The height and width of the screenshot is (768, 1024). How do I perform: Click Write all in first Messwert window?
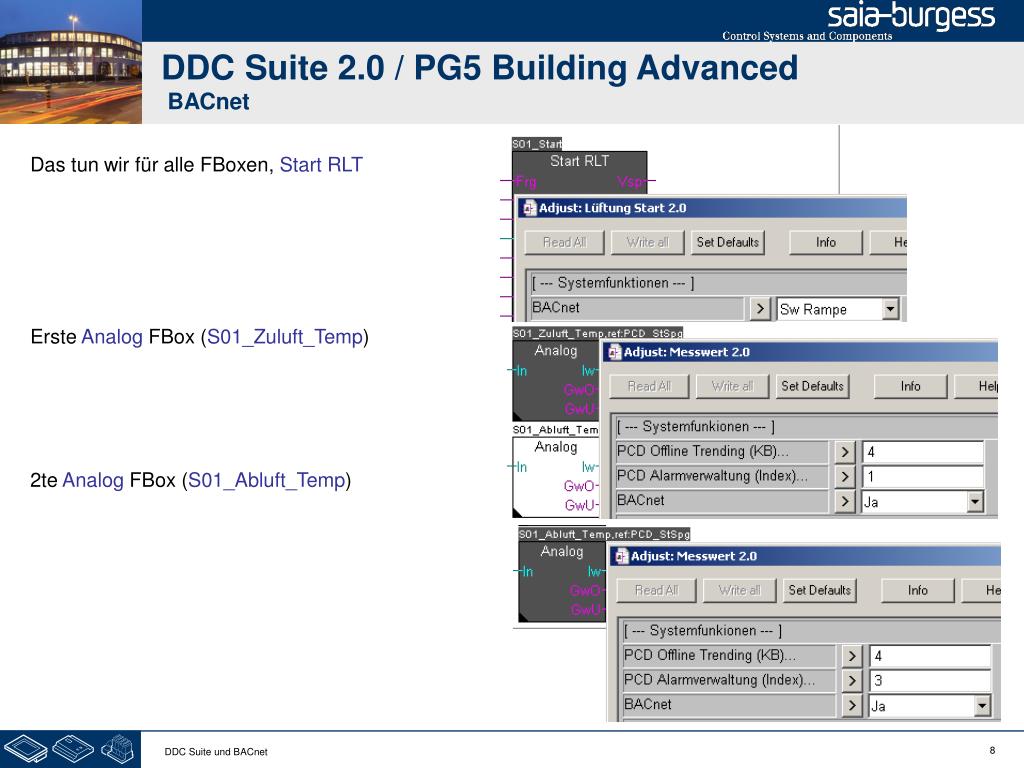point(732,386)
